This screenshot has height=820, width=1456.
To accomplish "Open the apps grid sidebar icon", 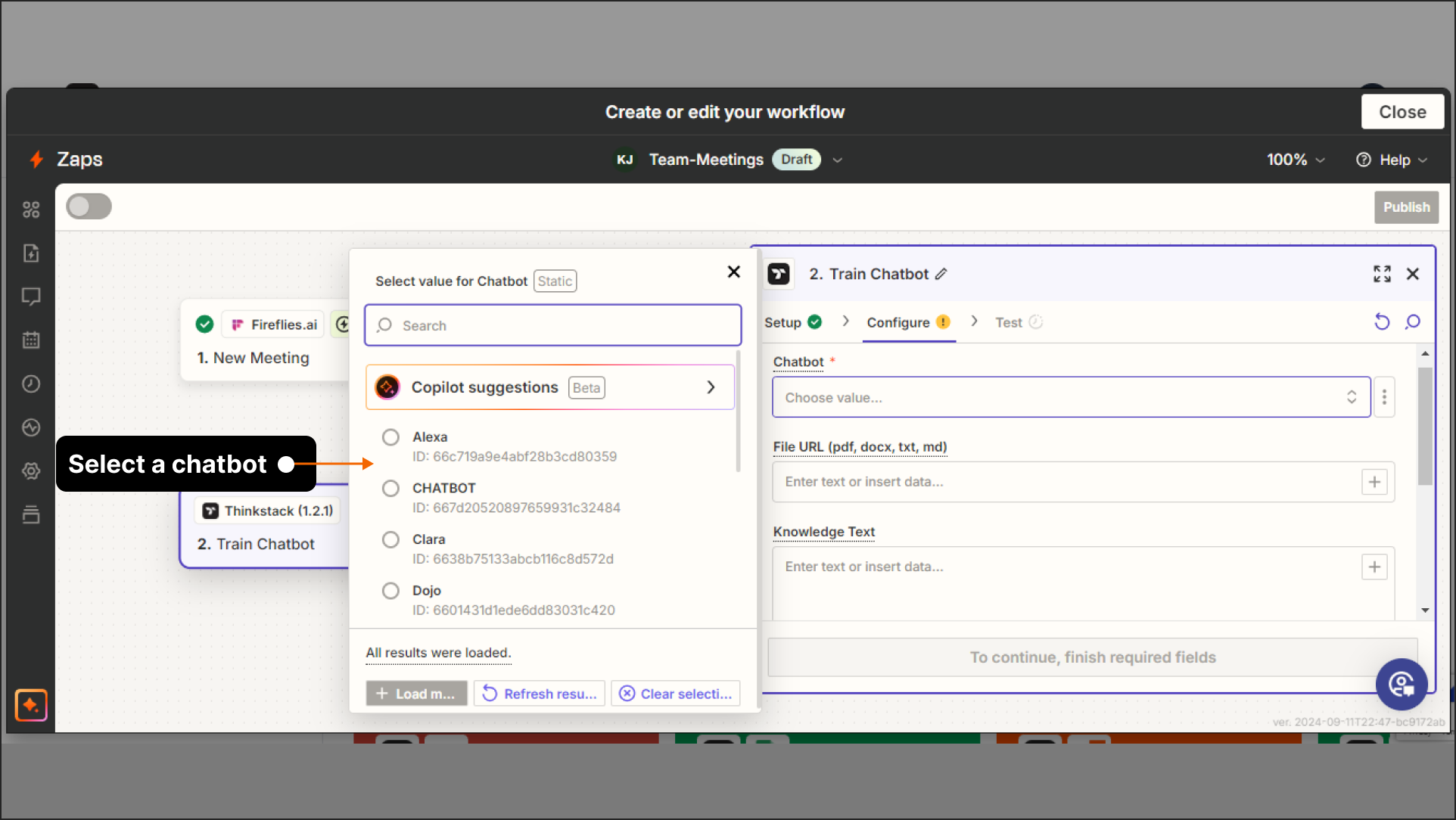I will 31,210.
